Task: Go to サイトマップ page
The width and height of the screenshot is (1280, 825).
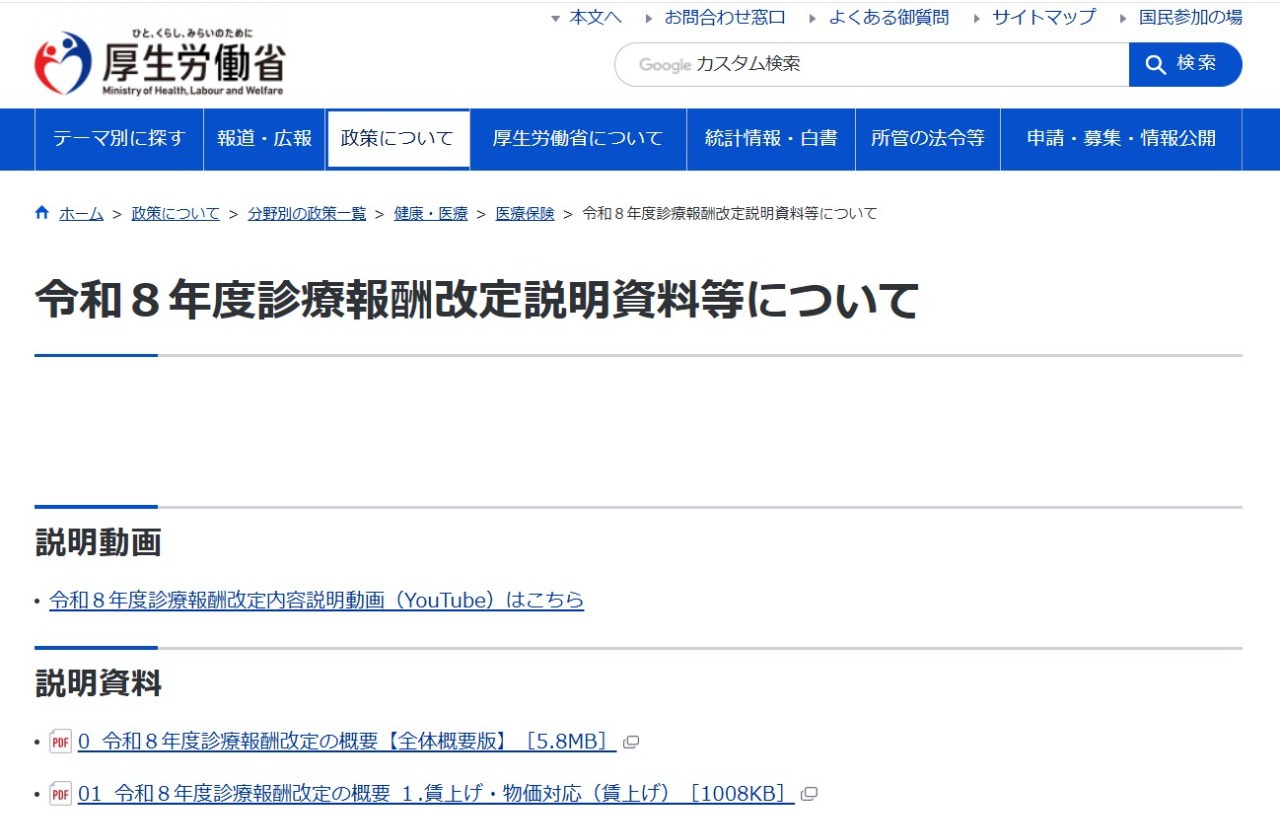Action: coord(1043,17)
